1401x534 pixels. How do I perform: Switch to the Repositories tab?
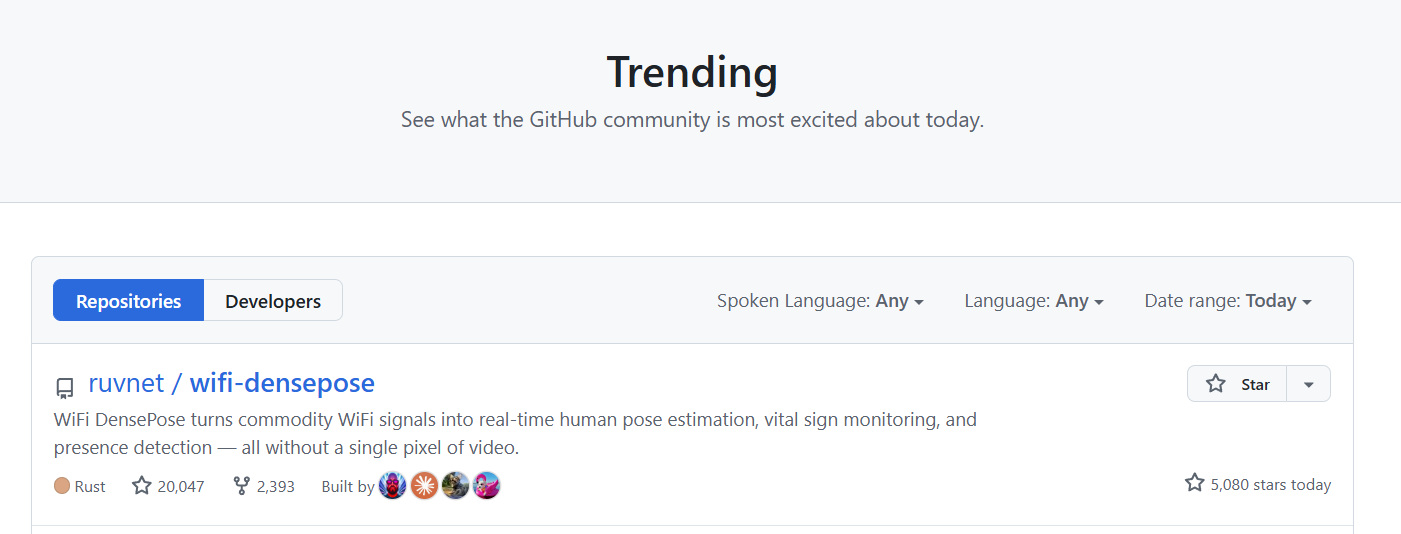click(x=128, y=301)
